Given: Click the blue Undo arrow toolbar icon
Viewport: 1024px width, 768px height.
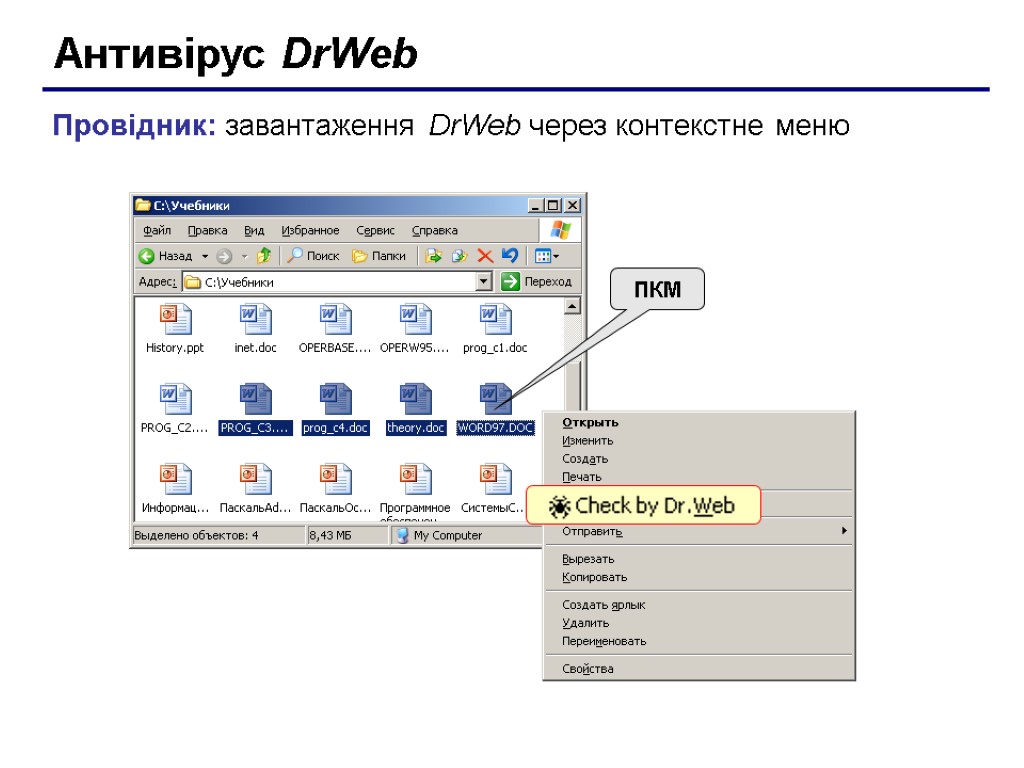Looking at the screenshot, I should tap(510, 255).
